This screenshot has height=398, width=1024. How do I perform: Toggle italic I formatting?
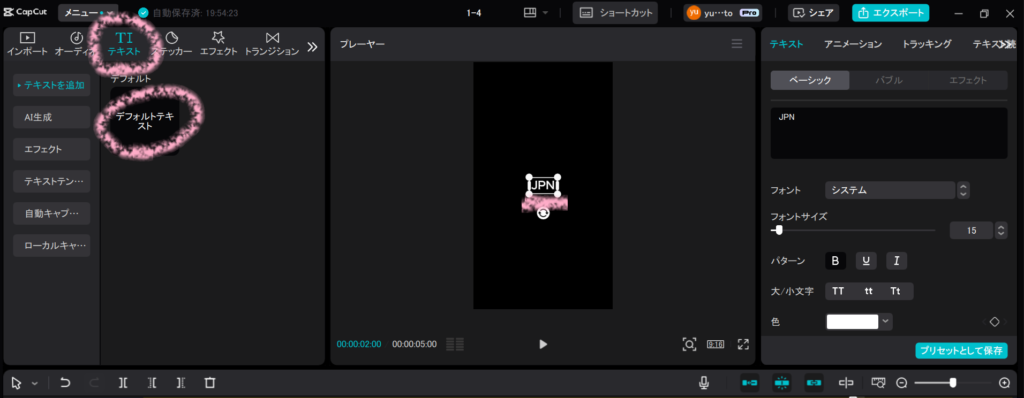tap(897, 261)
